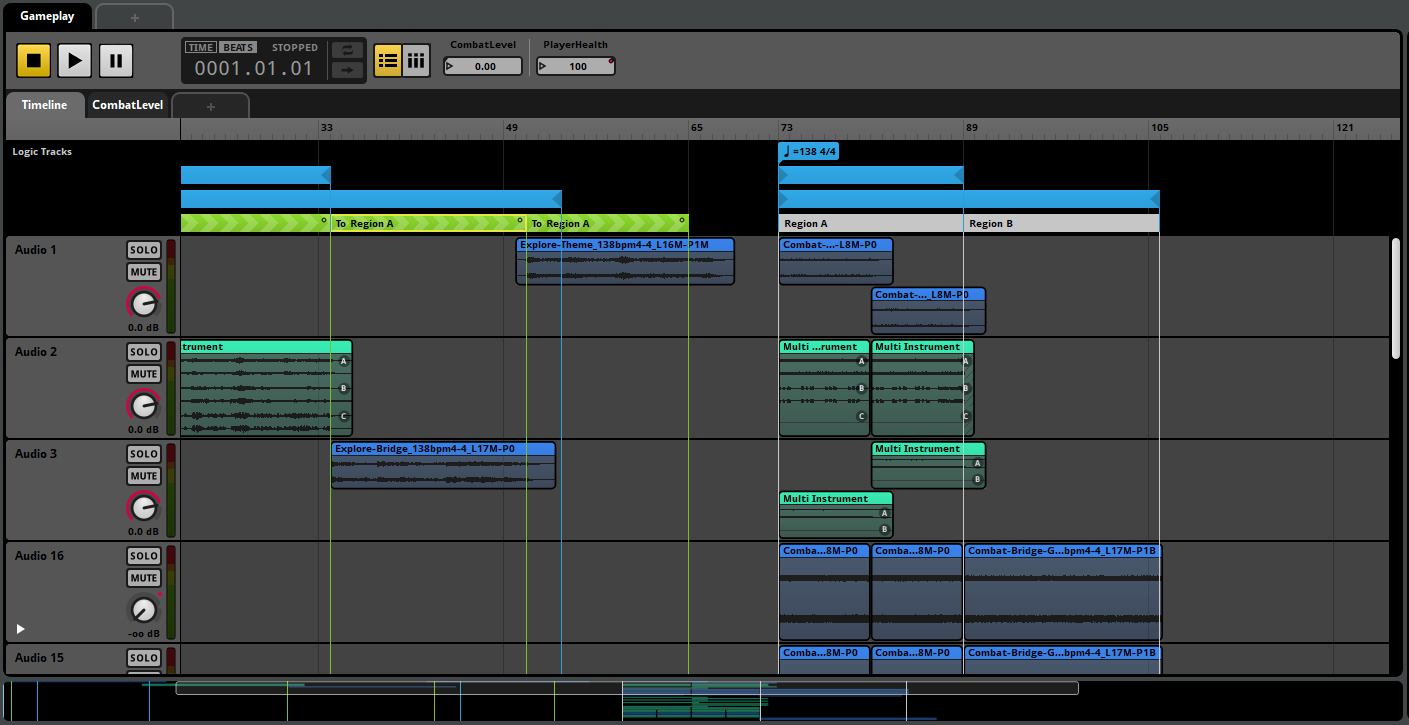The height and width of the screenshot is (725, 1409).
Task: Click the Audio 1 volume knob
Action: coord(144,303)
